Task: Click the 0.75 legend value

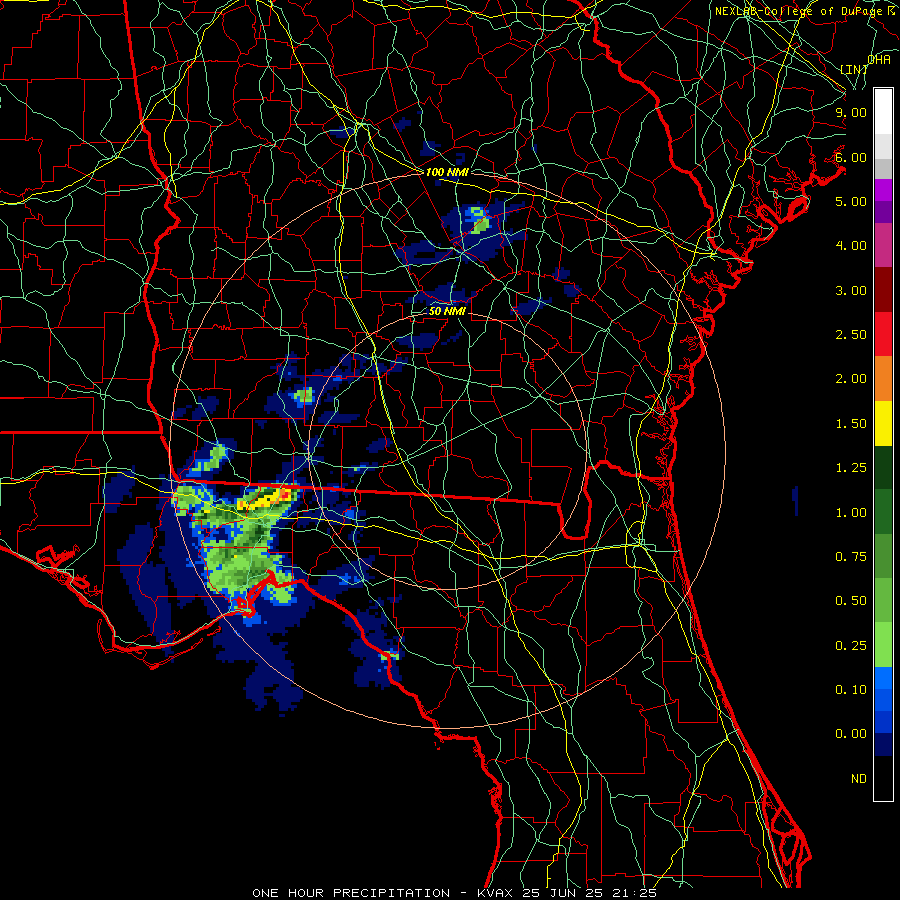Action: pos(851,557)
